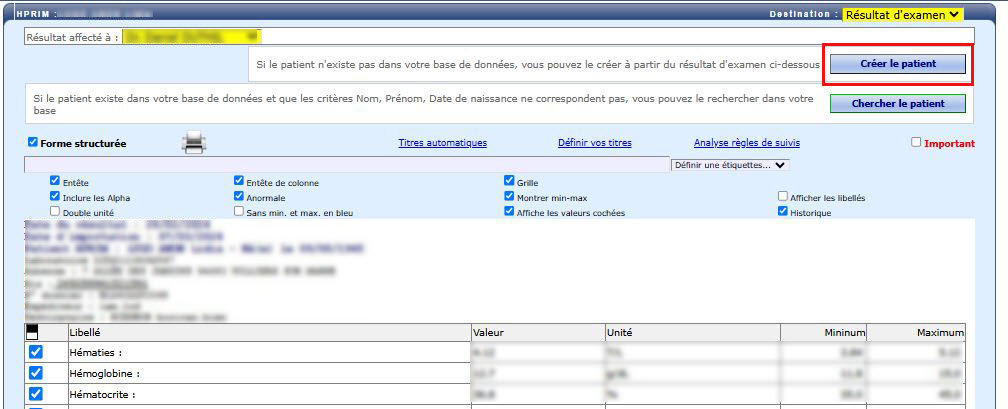The width and height of the screenshot is (1008, 409).
Task: Disable the Historique checkbox
Action: (783, 212)
